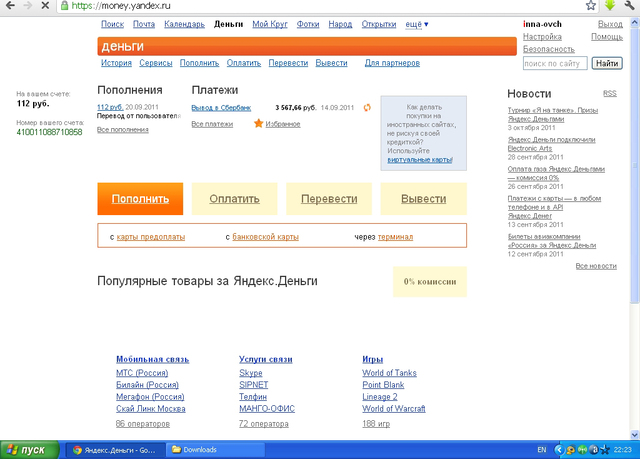The image size is (640, 459).
Task: Click the orange refresh icon beside payment
Action: coord(367,108)
